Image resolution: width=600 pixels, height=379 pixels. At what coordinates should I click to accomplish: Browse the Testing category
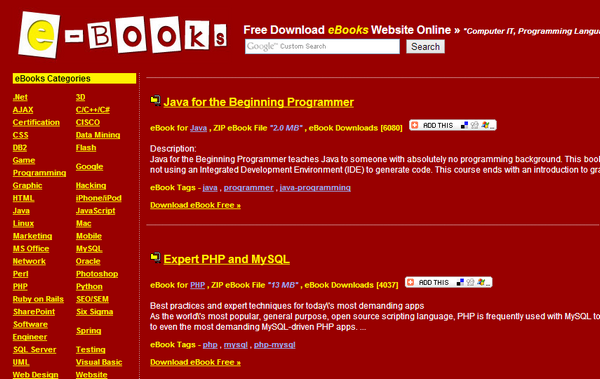click(x=90, y=350)
